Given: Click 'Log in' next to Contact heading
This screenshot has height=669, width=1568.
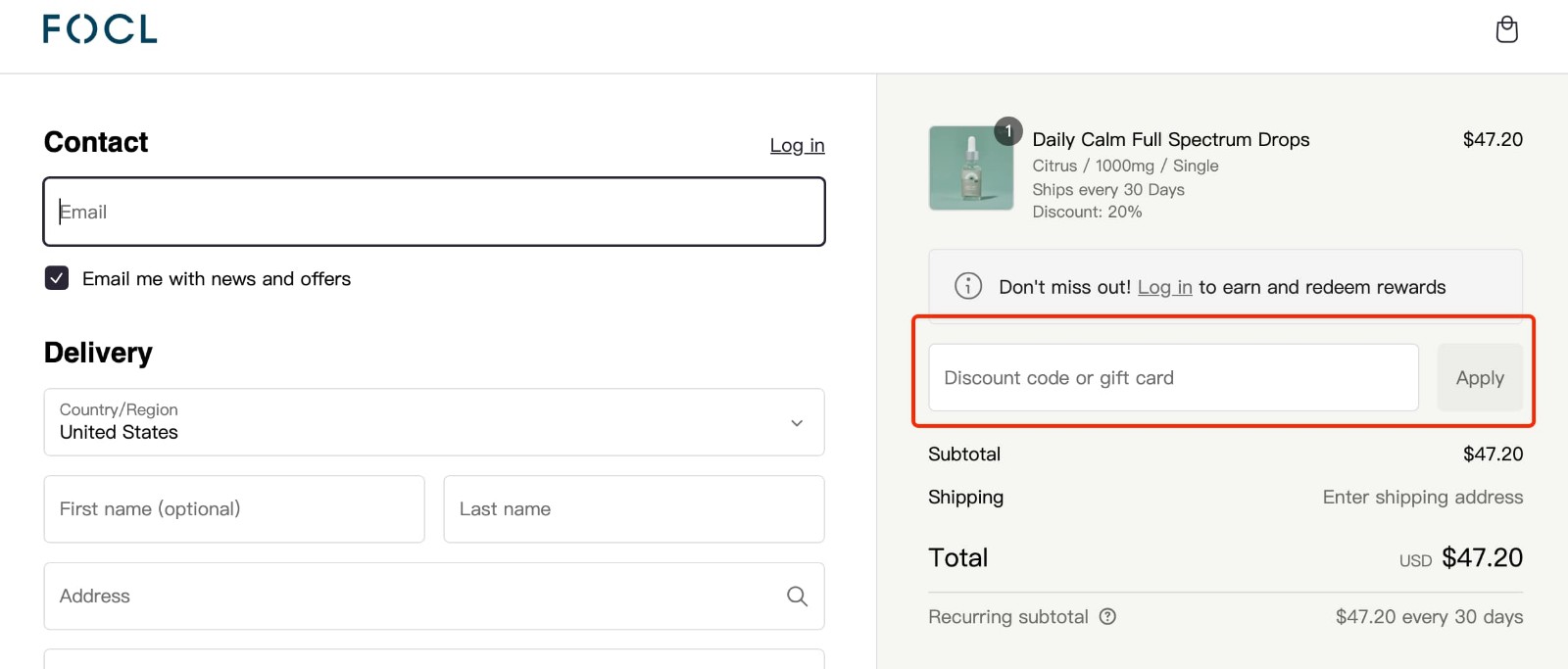Looking at the screenshot, I should pyautogui.click(x=797, y=145).
